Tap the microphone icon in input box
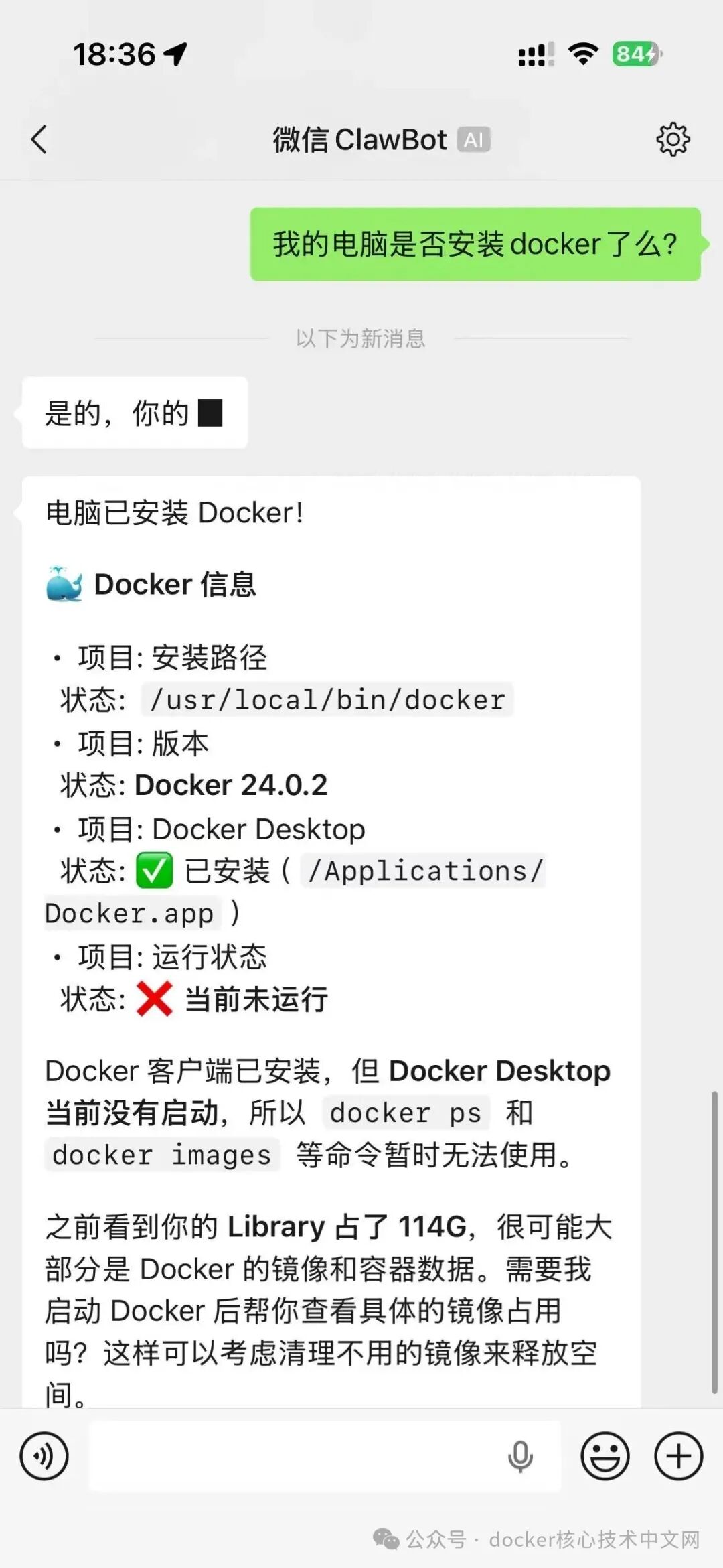The height and width of the screenshot is (1568, 723). pos(520,1456)
